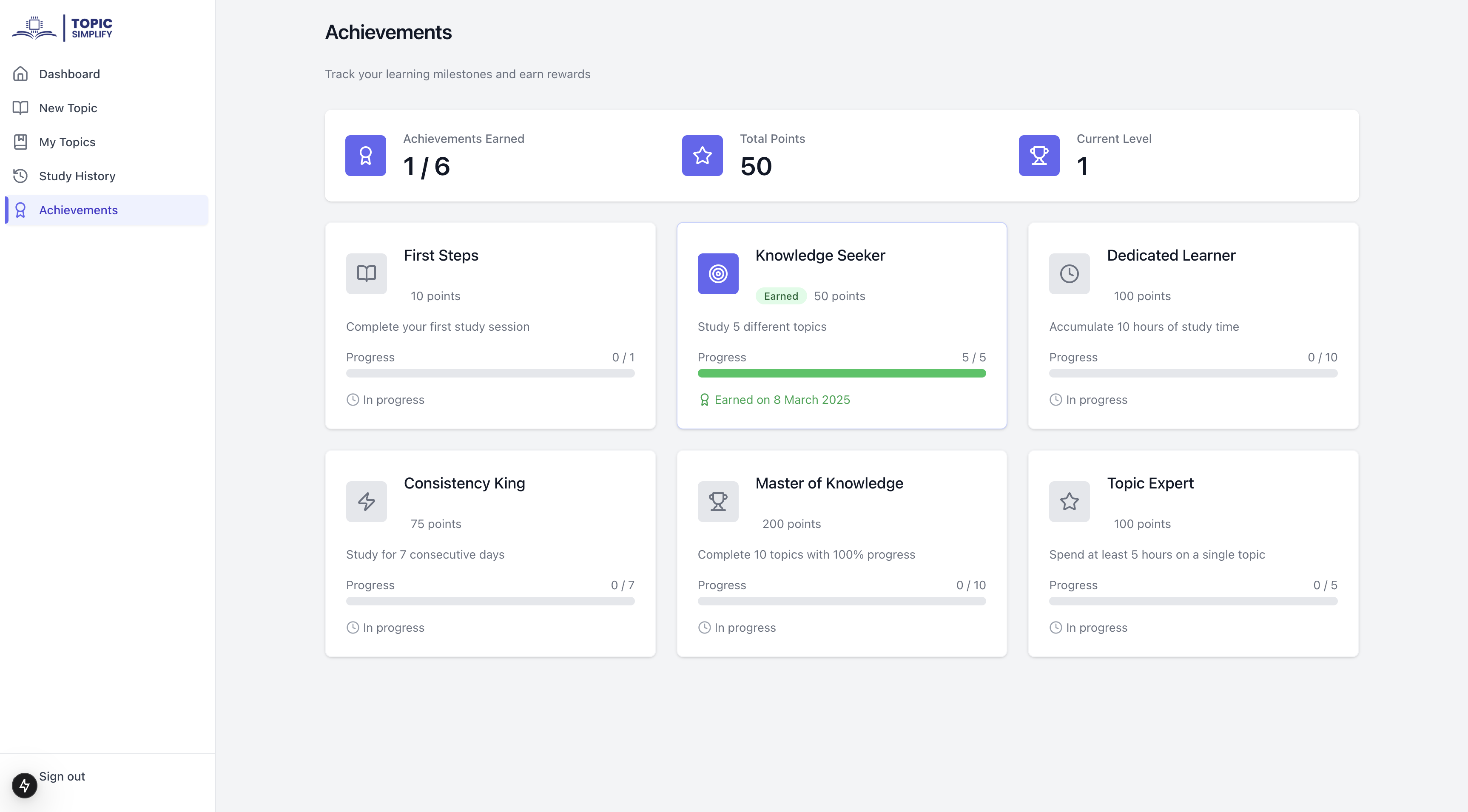
Task: Click the Current Level trophy icon
Action: [1038, 156]
